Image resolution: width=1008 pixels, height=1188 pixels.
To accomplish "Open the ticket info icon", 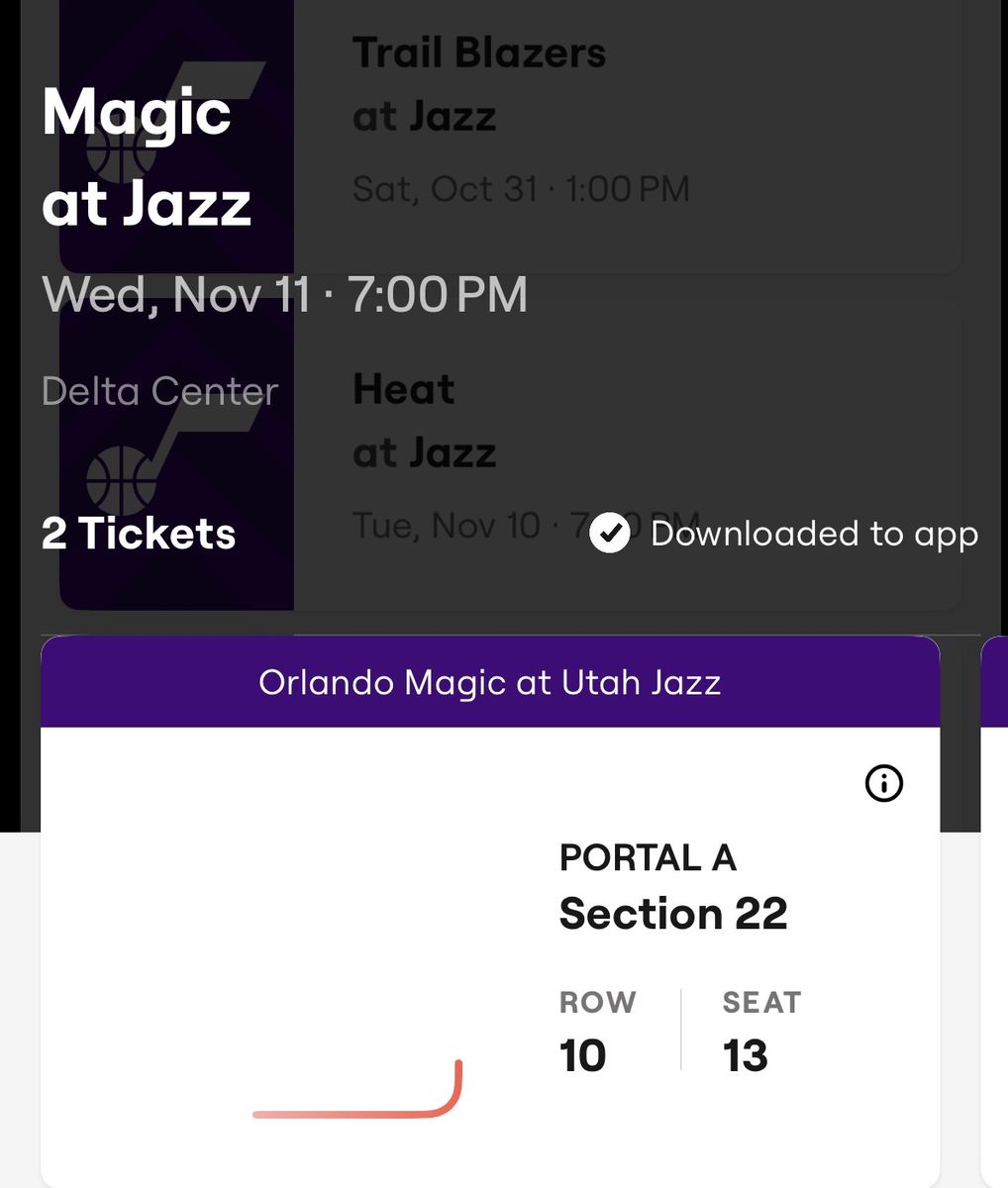I will [884, 784].
